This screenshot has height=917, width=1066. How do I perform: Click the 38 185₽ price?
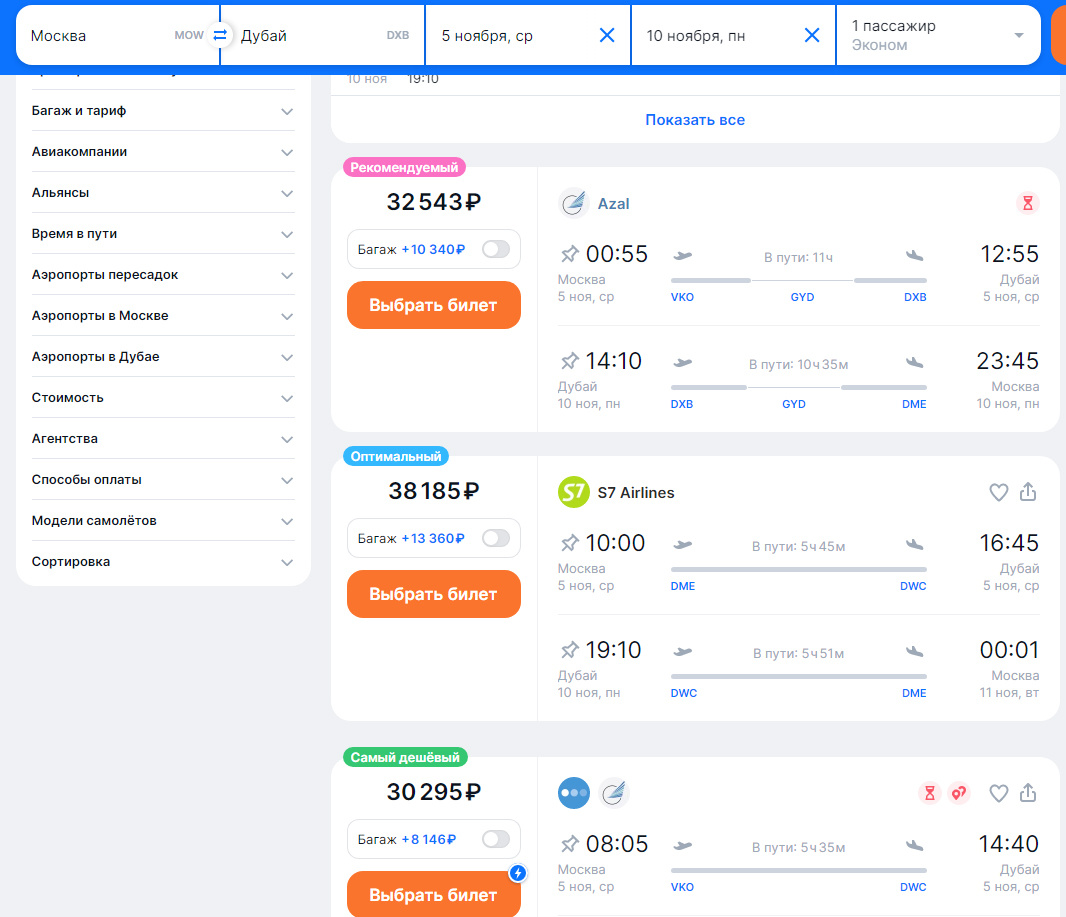click(x=434, y=491)
